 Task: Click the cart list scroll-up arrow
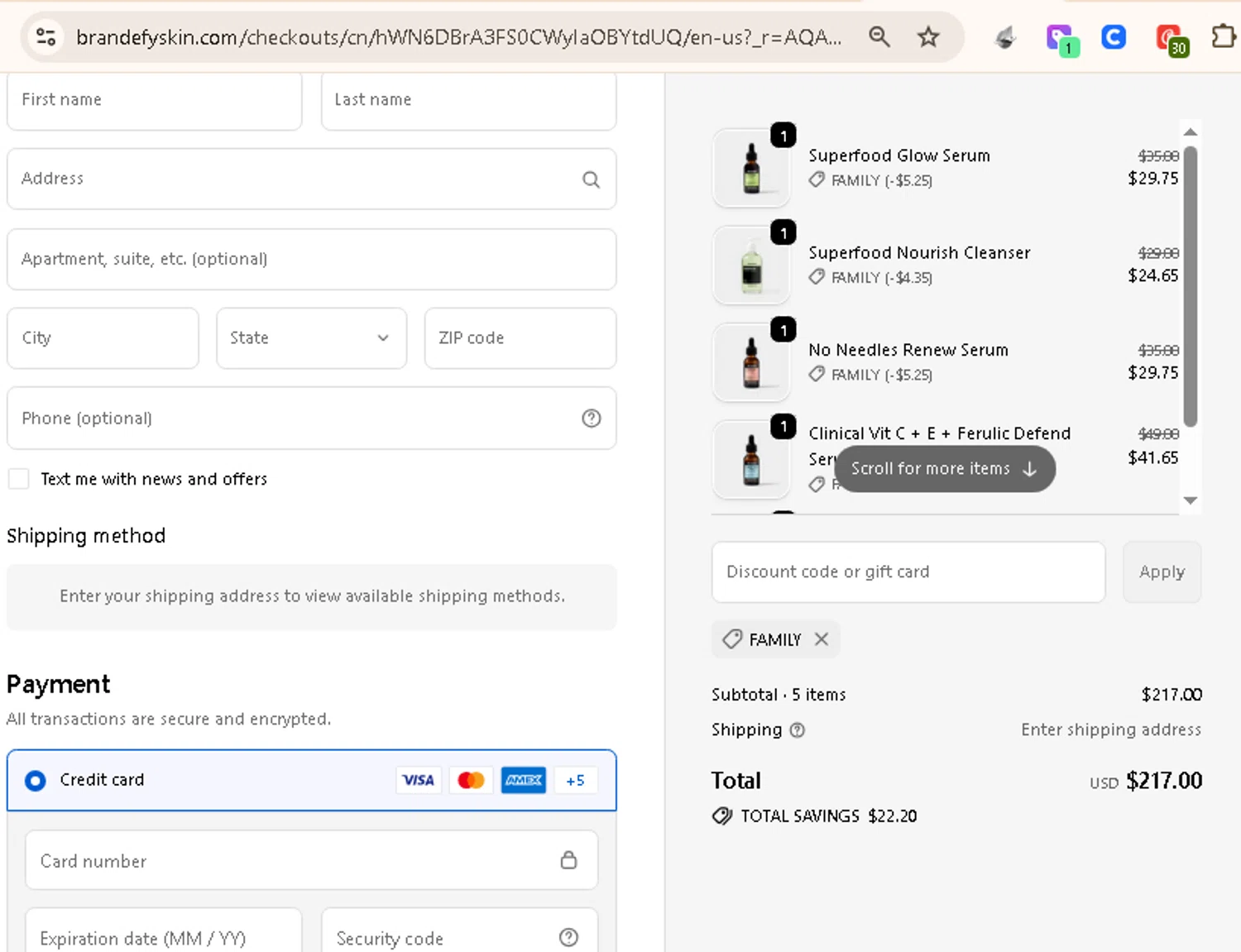pyautogui.click(x=1191, y=132)
